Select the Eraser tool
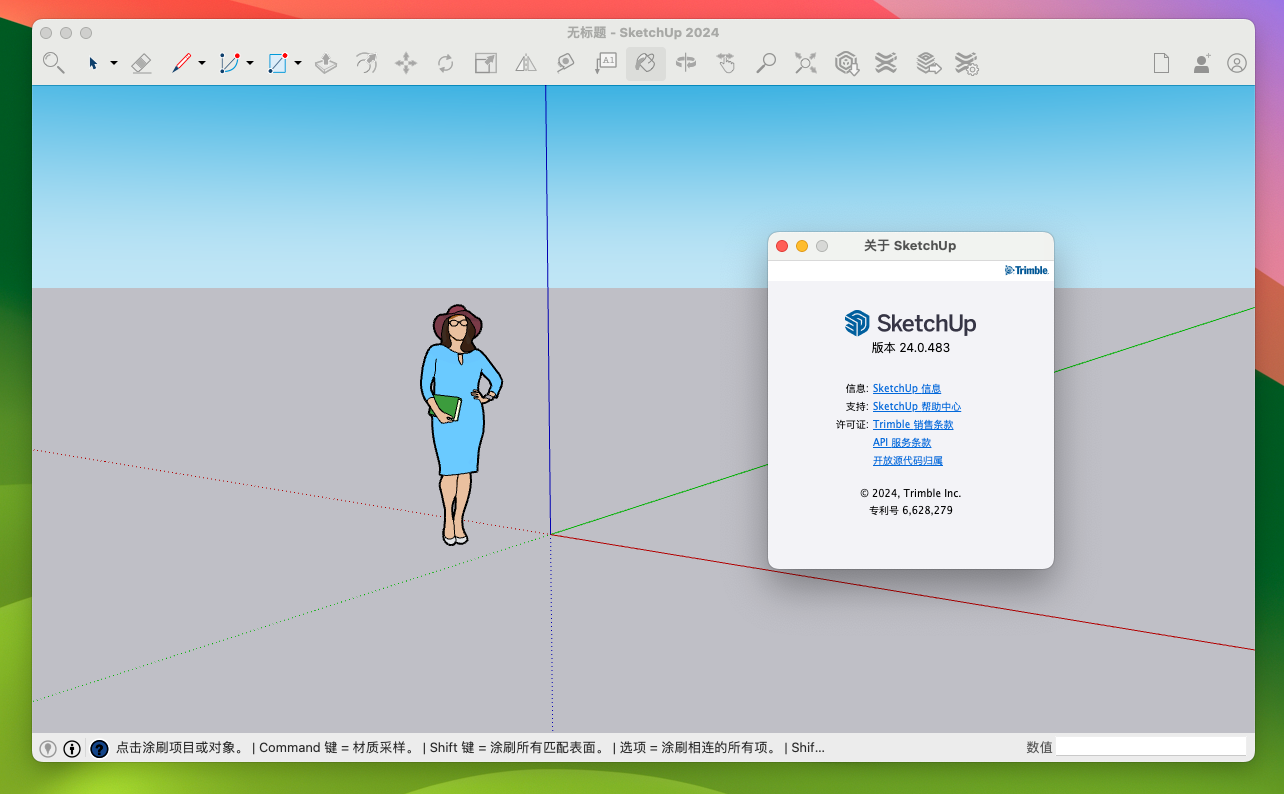Screen dimensions: 1284x794 pos(141,63)
